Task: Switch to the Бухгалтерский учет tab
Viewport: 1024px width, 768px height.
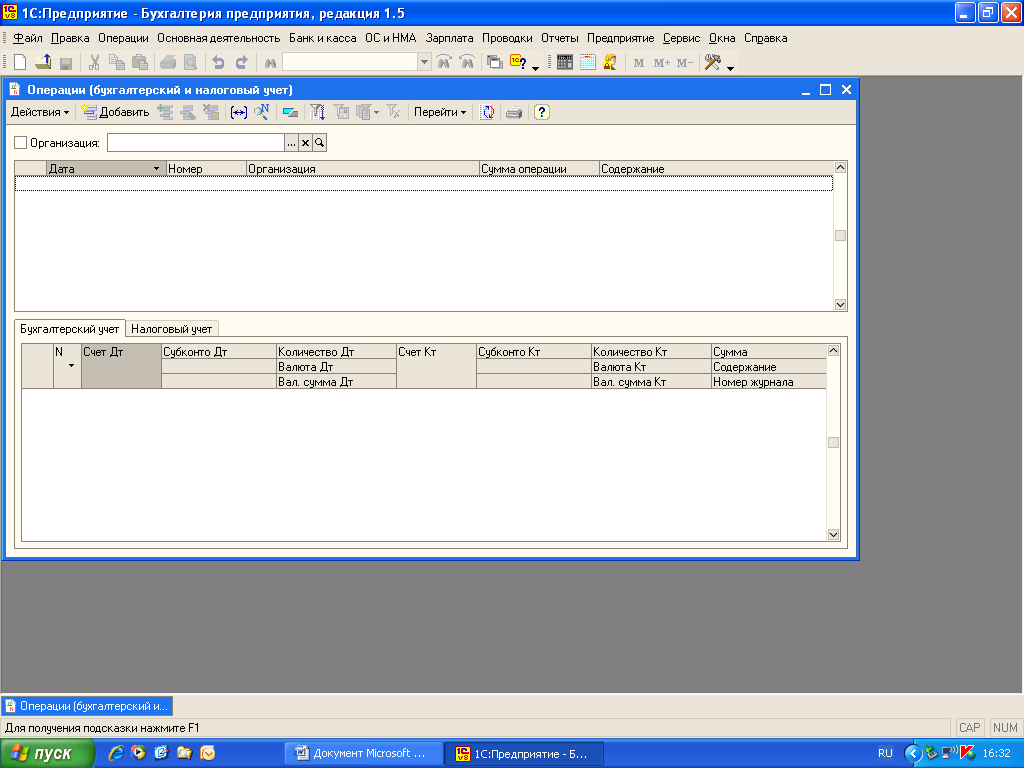Action: pos(69,329)
